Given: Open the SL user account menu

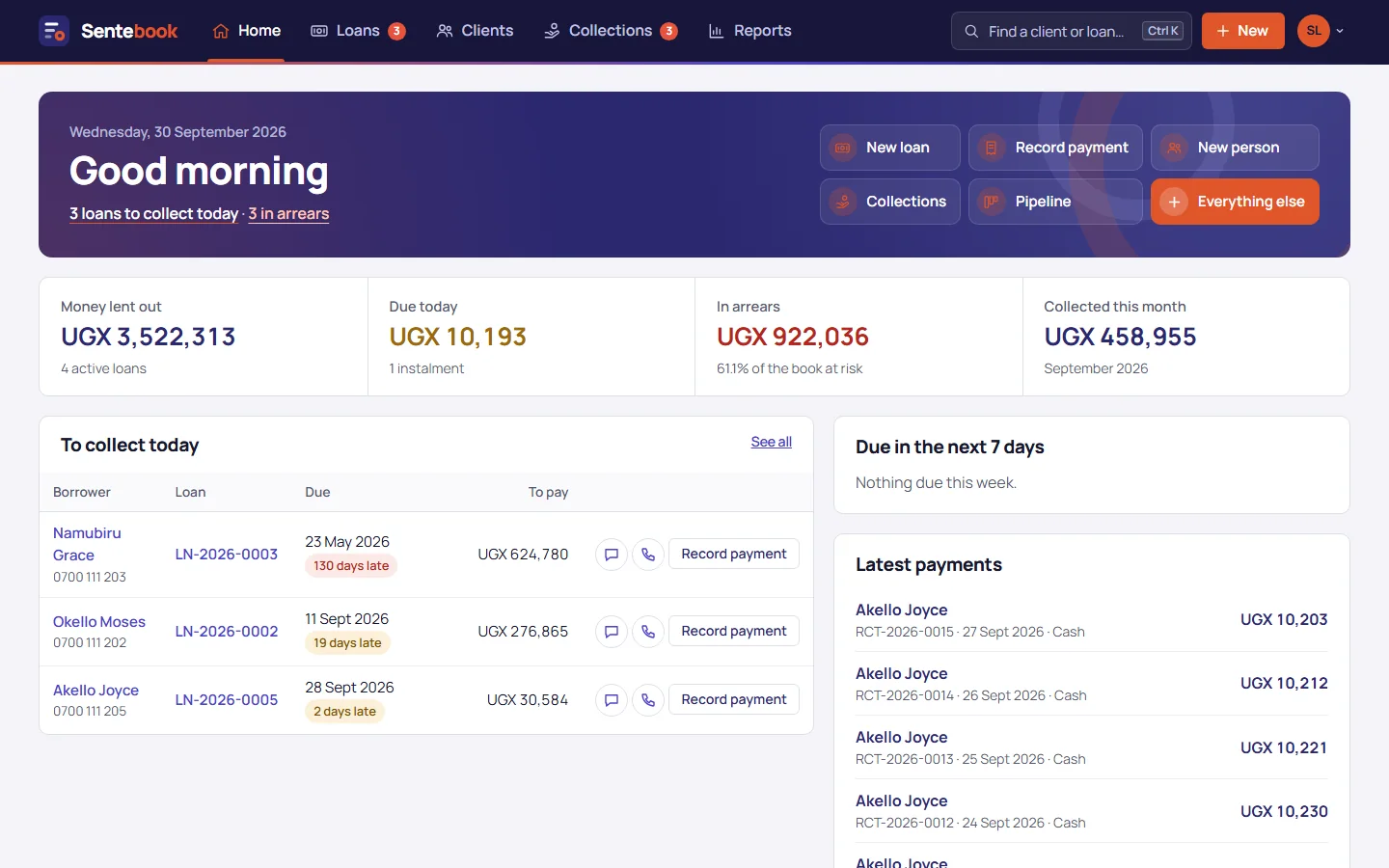Looking at the screenshot, I should [1321, 31].
